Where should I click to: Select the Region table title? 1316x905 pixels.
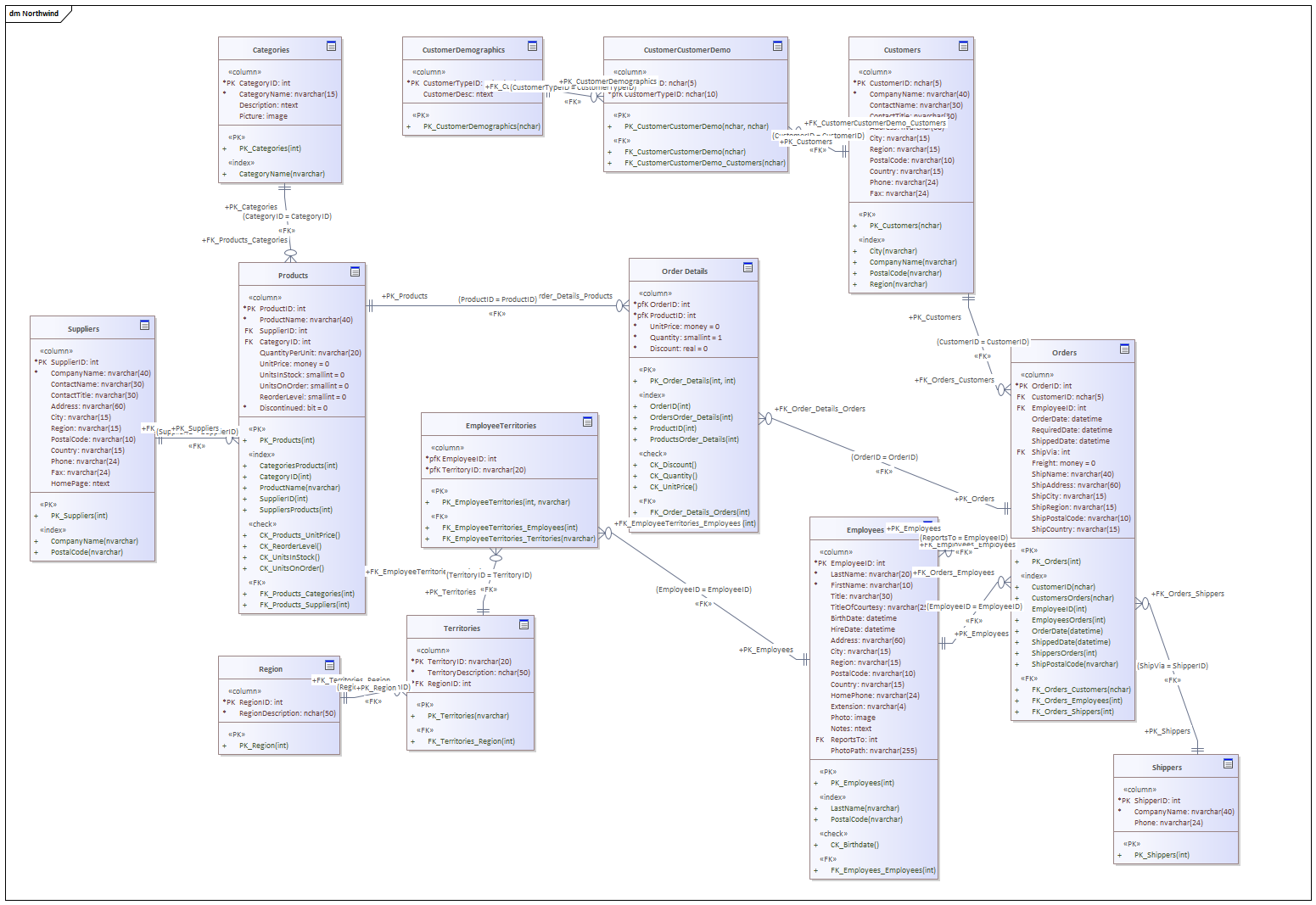tap(271, 669)
